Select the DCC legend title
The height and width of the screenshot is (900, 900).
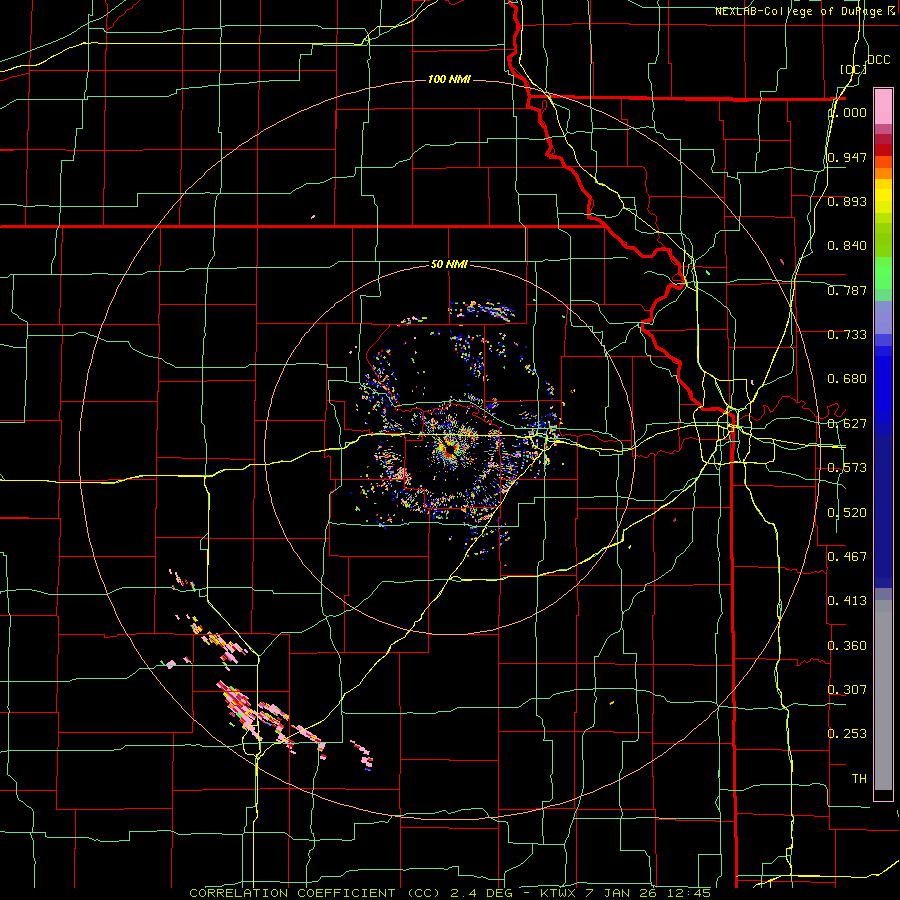[878, 60]
